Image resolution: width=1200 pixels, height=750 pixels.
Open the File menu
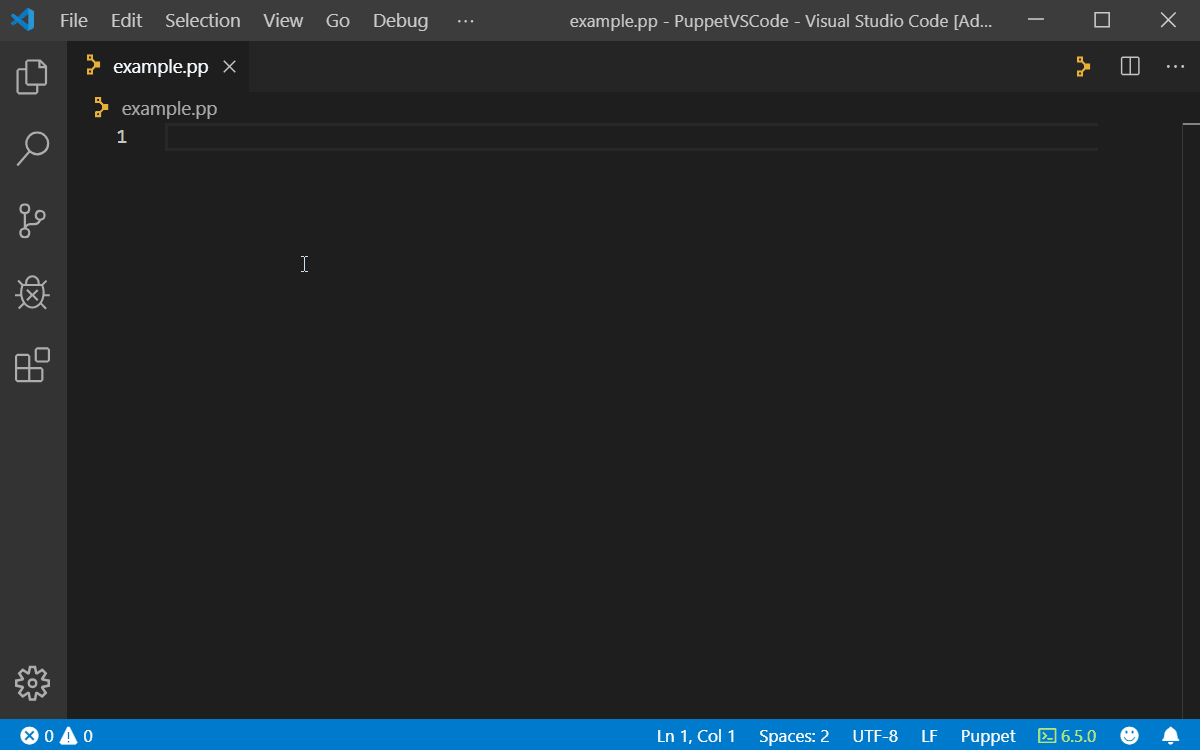pos(73,20)
